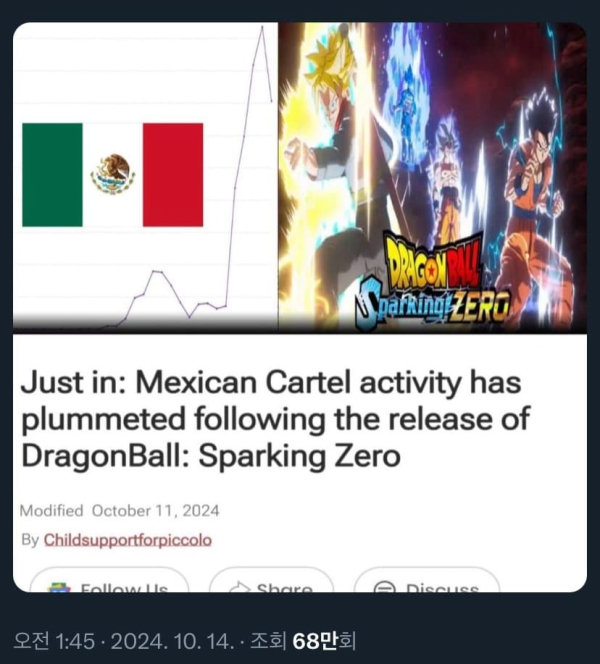
Task: Click the eagle emblem on the Mexican flag
Action: pyautogui.click(x=113, y=174)
